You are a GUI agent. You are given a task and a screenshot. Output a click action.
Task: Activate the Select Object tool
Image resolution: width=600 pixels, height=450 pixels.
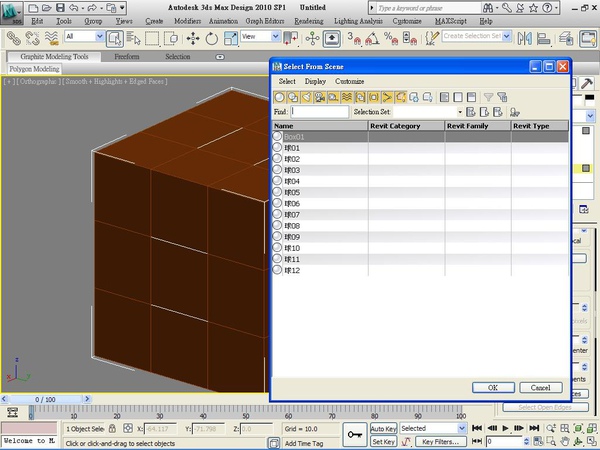tap(114, 39)
